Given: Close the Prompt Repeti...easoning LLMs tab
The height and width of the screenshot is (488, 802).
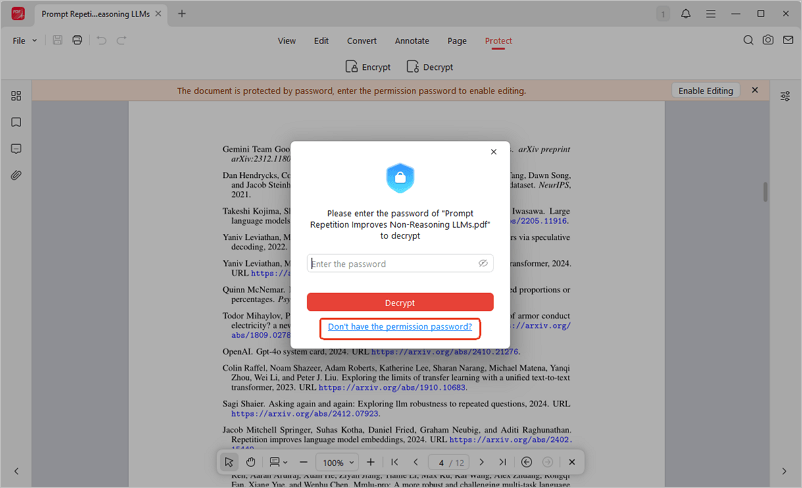Looking at the screenshot, I should pyautogui.click(x=158, y=14).
